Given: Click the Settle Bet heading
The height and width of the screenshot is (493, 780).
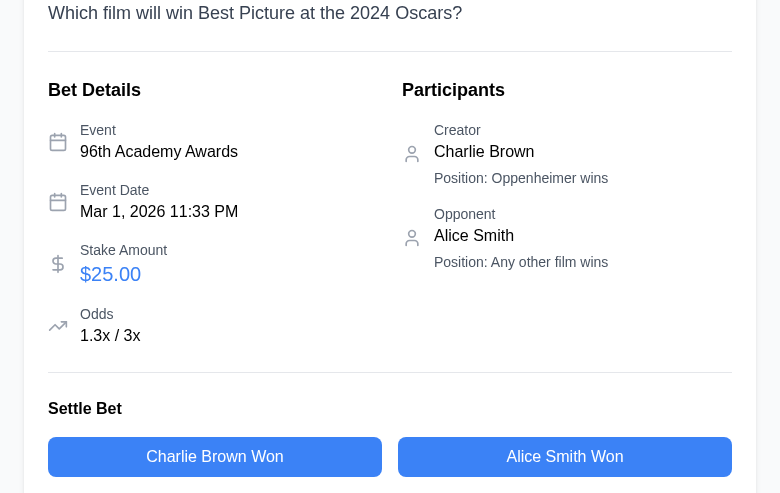Looking at the screenshot, I should (x=85, y=408).
